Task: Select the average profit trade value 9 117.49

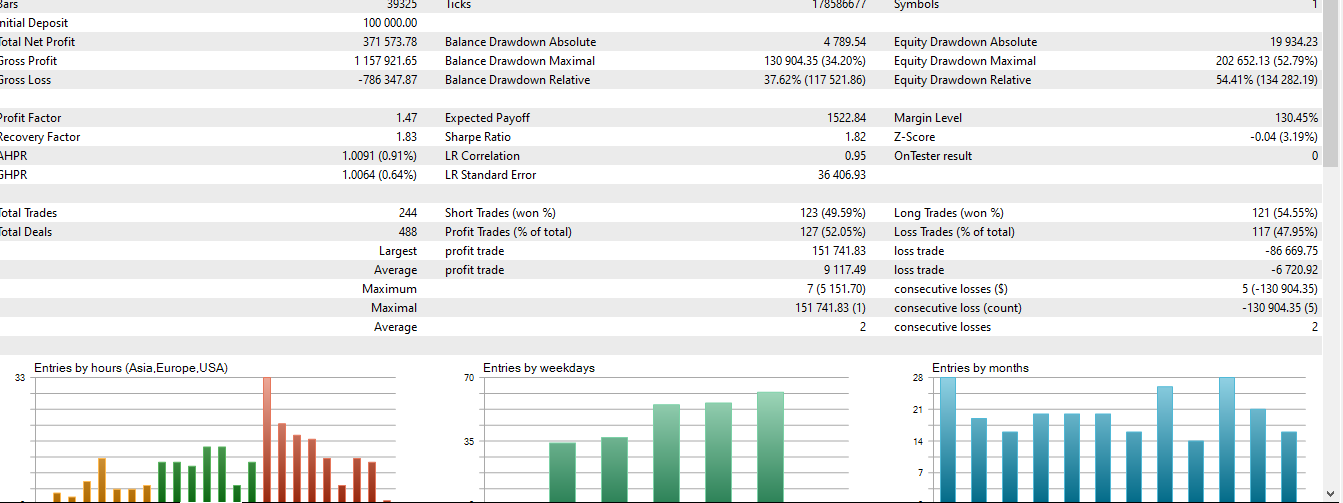Action: pyautogui.click(x=845, y=270)
